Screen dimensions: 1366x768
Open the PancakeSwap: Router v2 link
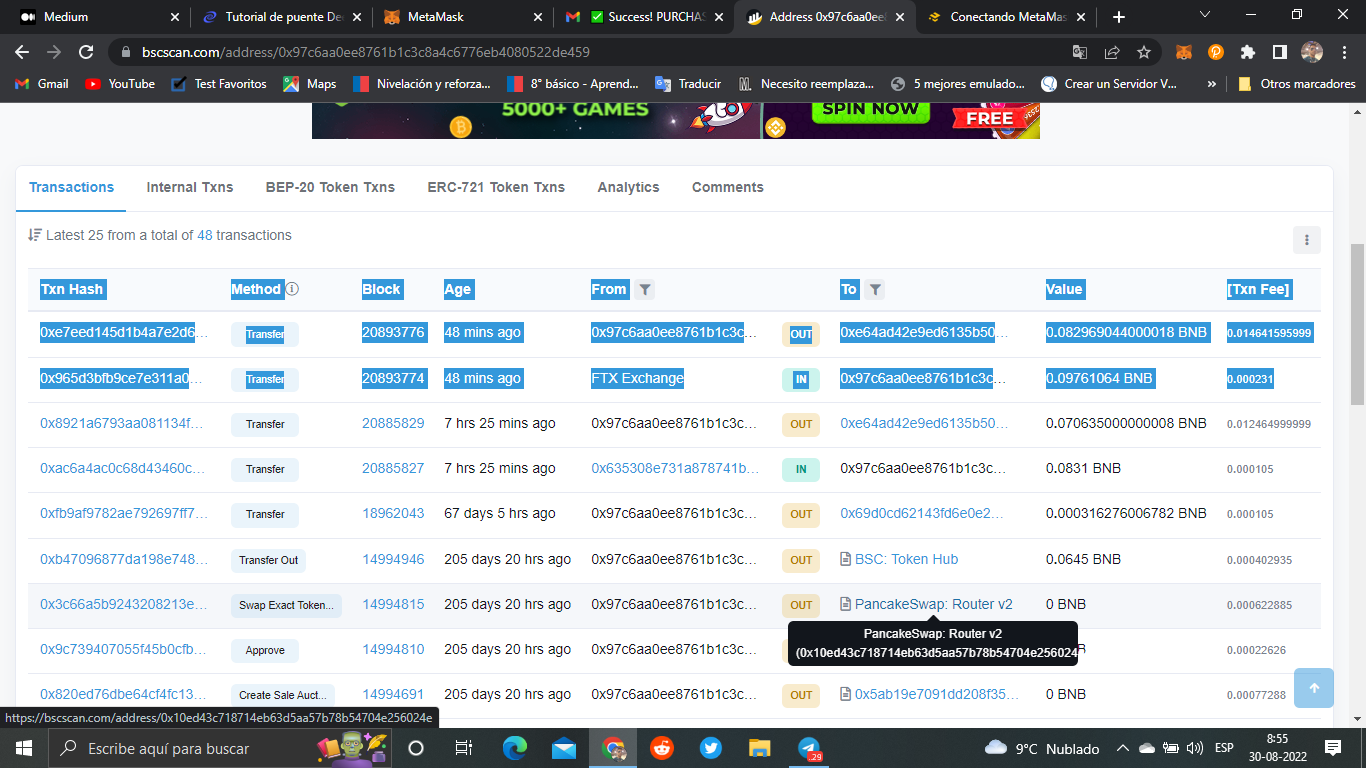click(x=933, y=604)
